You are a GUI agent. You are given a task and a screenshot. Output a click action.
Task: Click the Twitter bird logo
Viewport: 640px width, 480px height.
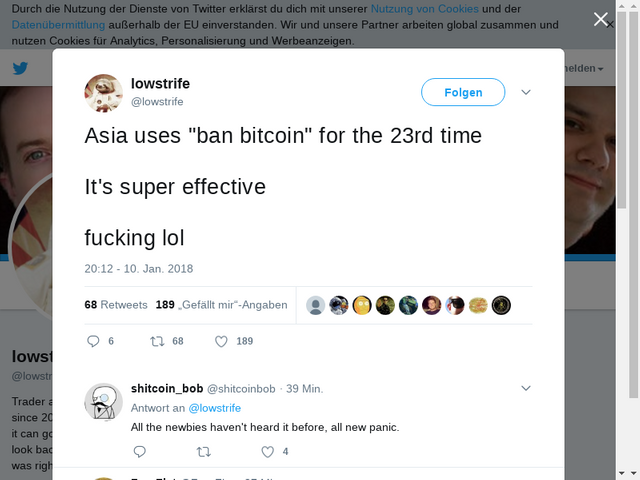click(20, 68)
